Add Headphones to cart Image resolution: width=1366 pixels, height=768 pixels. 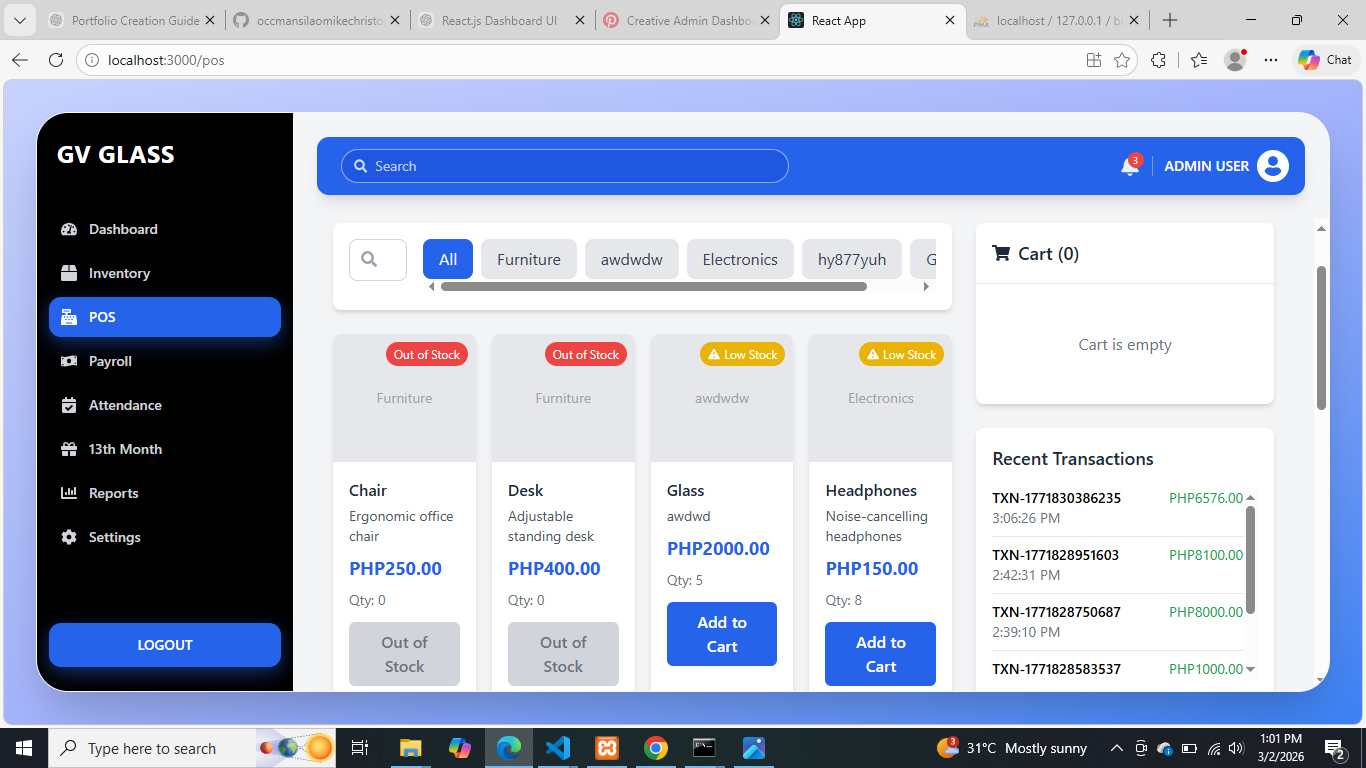point(881,654)
